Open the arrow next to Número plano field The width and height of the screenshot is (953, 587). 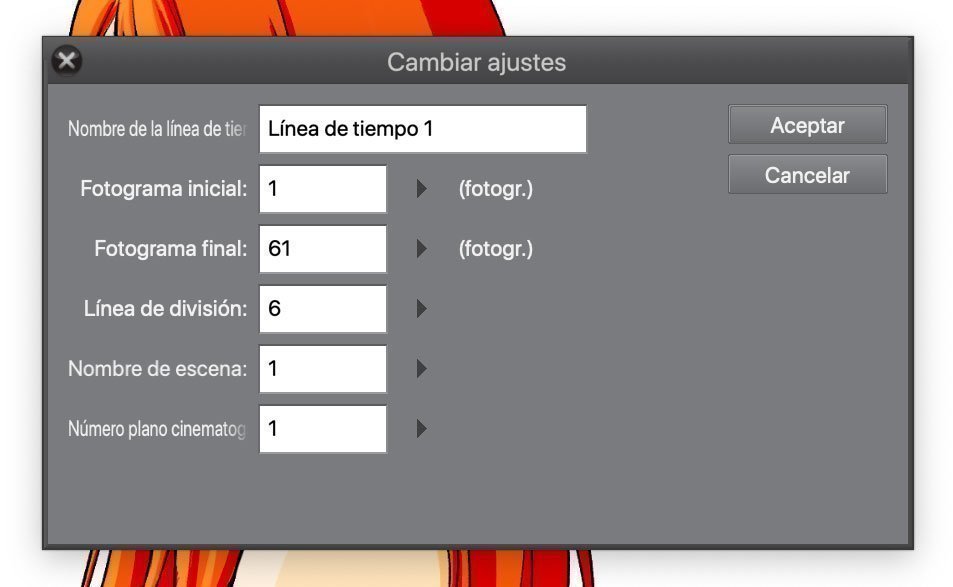click(421, 429)
